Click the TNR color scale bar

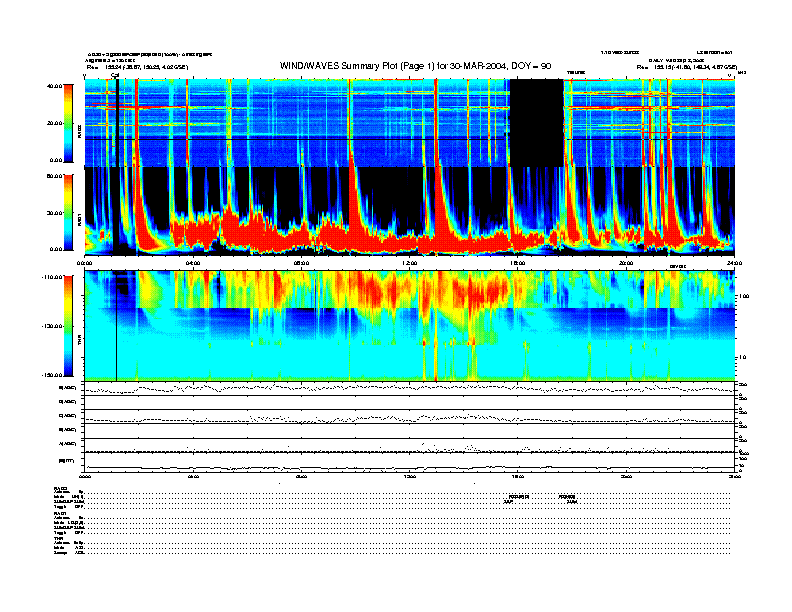[68, 327]
